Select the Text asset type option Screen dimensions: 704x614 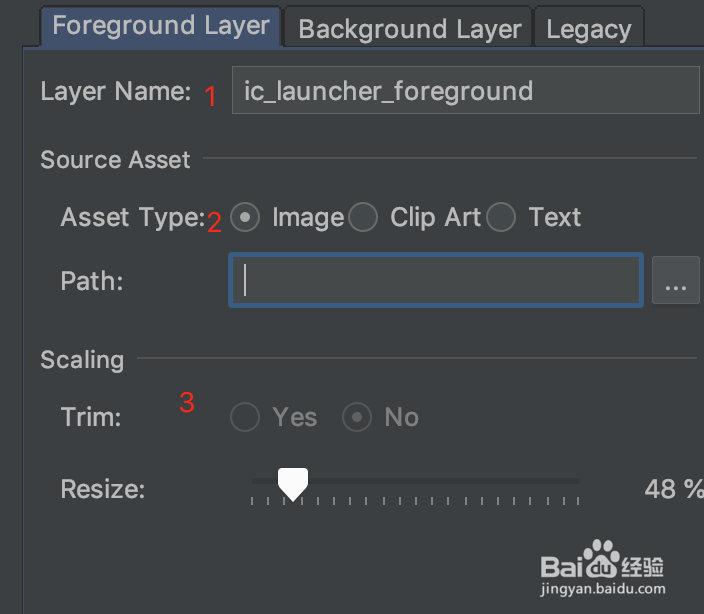pos(502,217)
